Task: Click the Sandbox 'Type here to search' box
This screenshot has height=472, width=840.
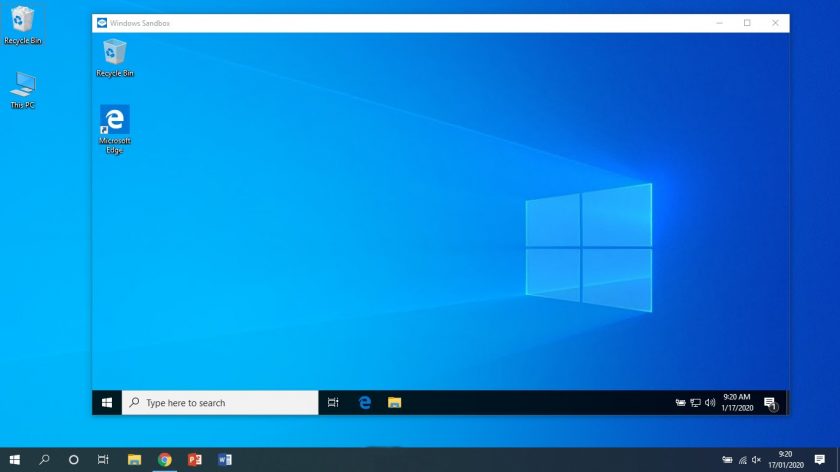Action: (220, 402)
